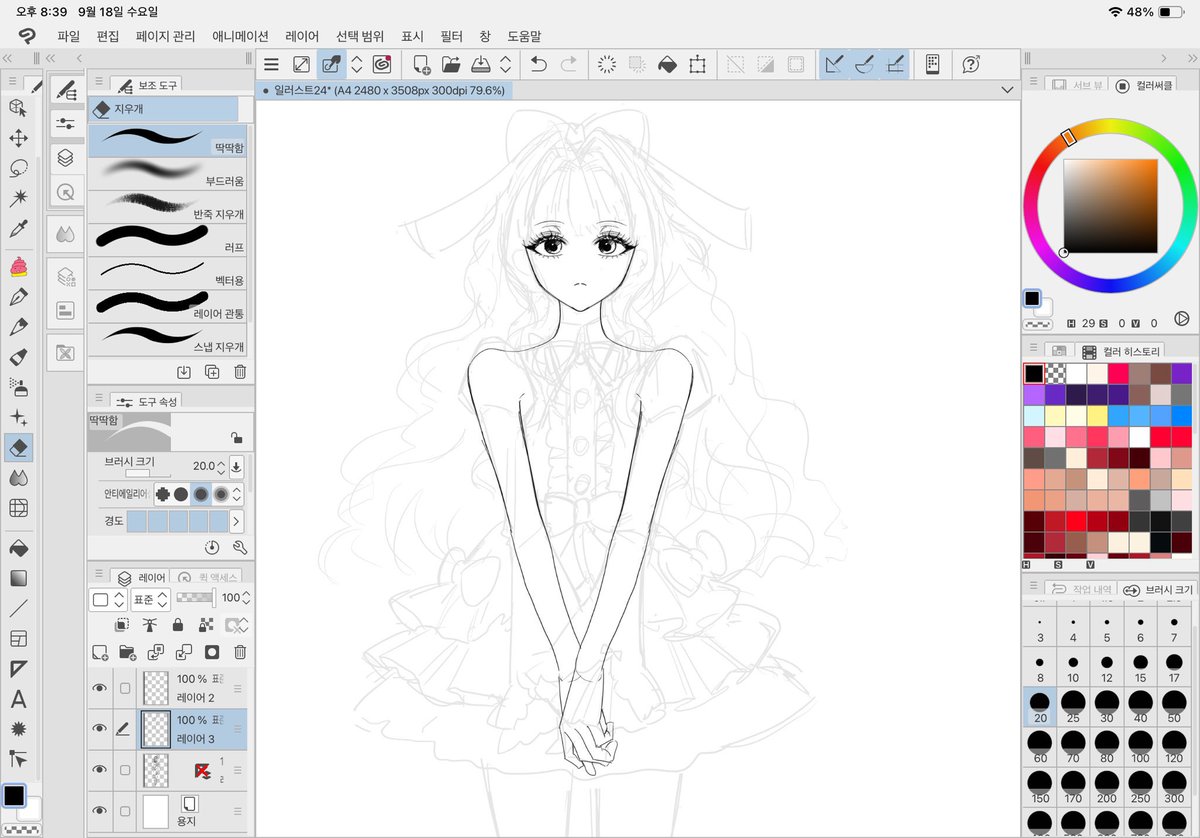Image resolution: width=1200 pixels, height=838 pixels.
Task: Pick brush size 50 preset
Action: 1174,707
